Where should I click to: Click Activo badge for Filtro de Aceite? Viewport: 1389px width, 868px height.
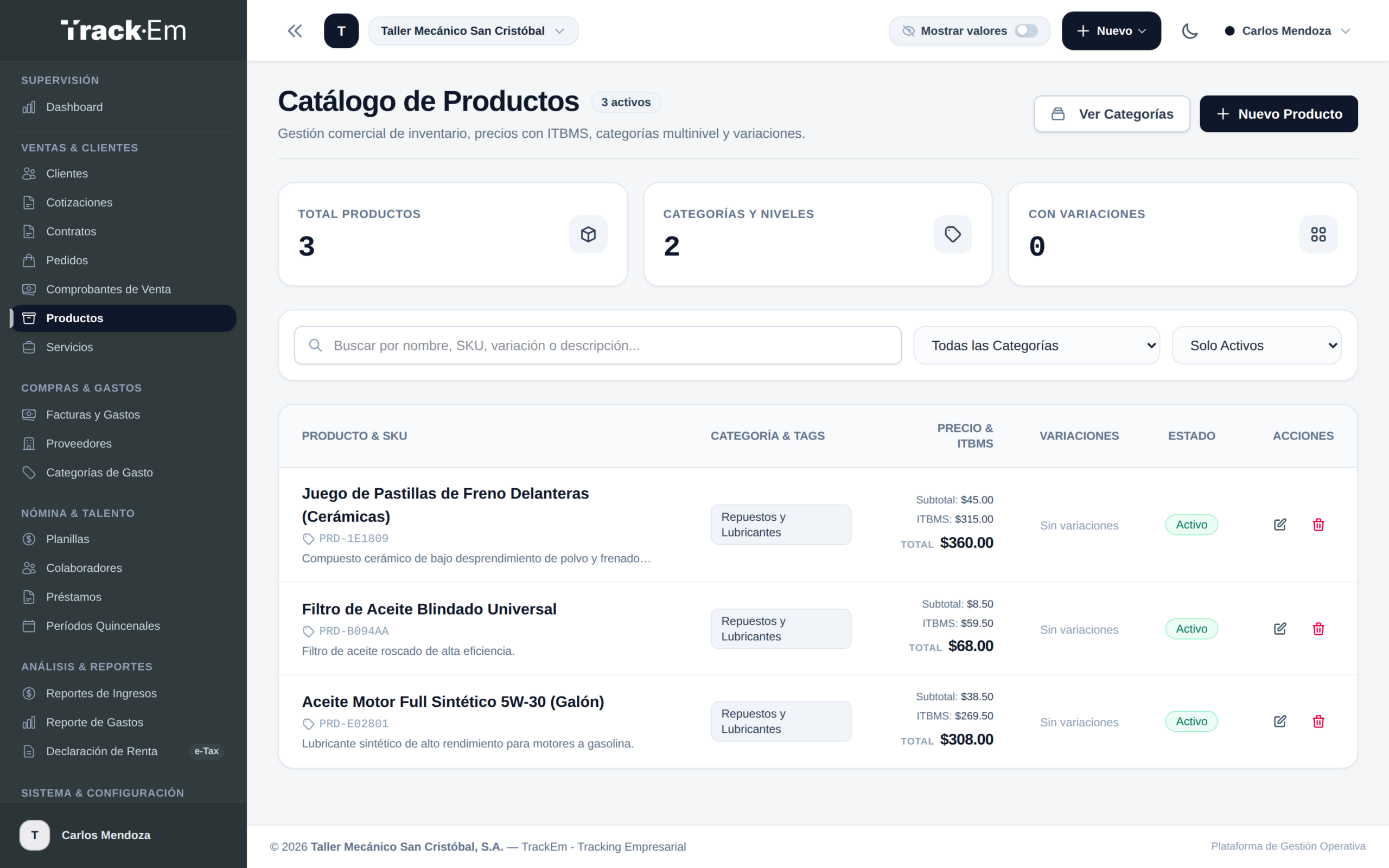click(1192, 629)
